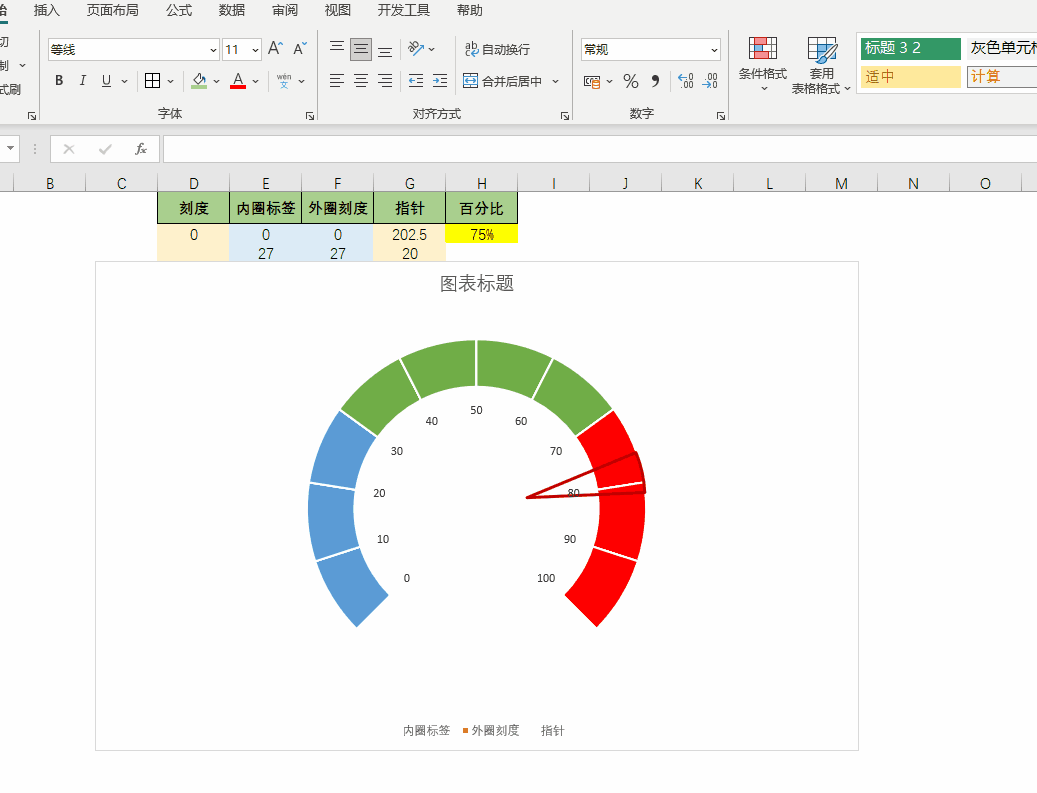Open the borders dropdown arrow
Image resolution: width=1037 pixels, height=793 pixels.
point(171,81)
